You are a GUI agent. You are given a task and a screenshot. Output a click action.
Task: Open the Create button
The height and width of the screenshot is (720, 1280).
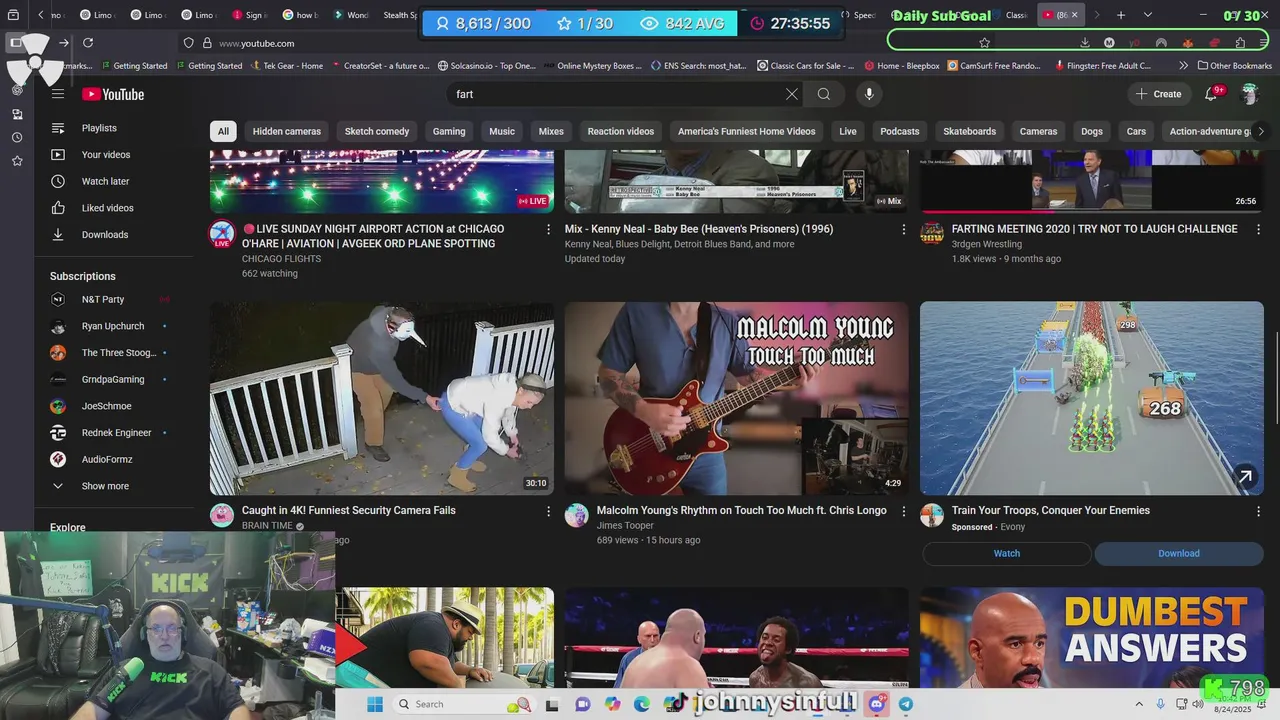[1159, 94]
